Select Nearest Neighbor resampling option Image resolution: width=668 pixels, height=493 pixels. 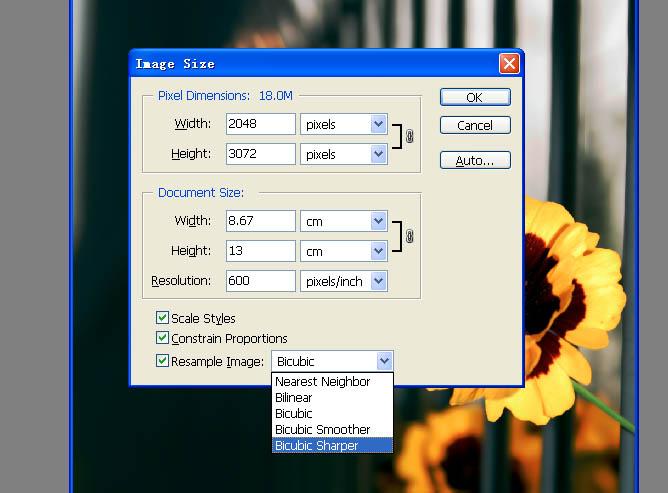[x=332, y=381]
